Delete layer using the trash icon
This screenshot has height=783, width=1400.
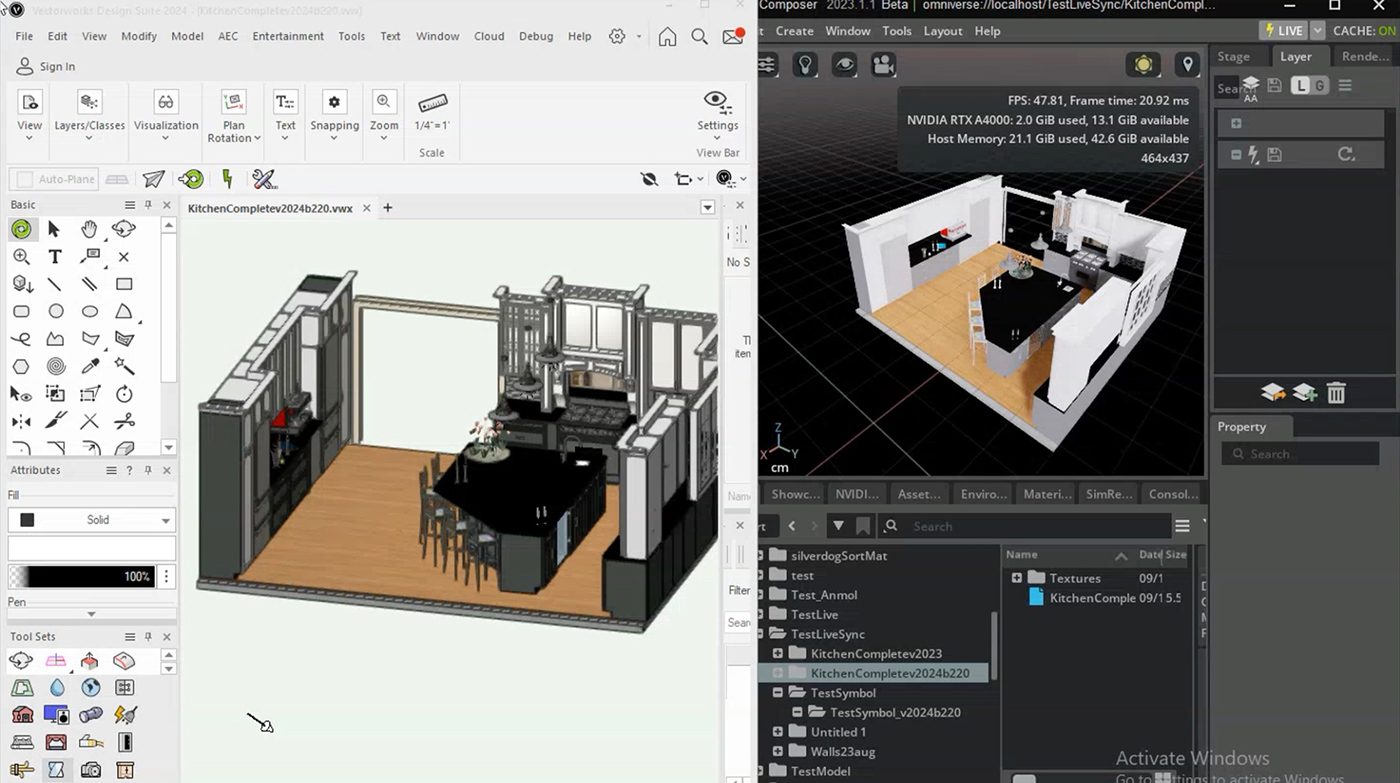pyautogui.click(x=1336, y=393)
